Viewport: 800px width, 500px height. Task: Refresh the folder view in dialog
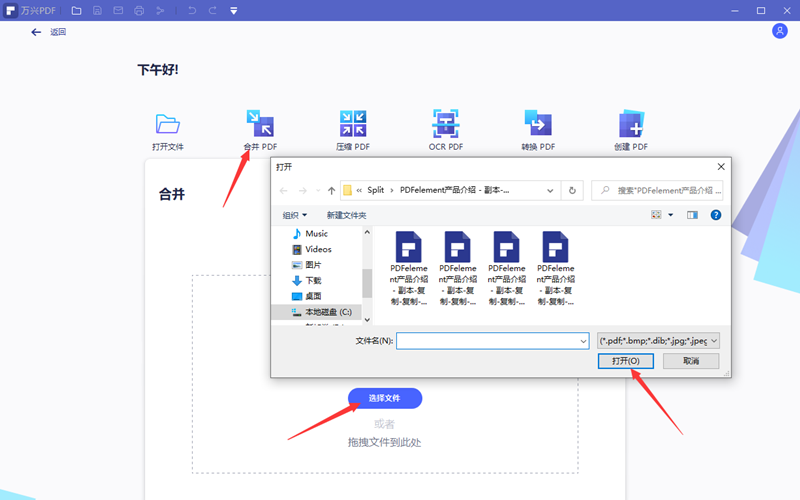pos(572,190)
